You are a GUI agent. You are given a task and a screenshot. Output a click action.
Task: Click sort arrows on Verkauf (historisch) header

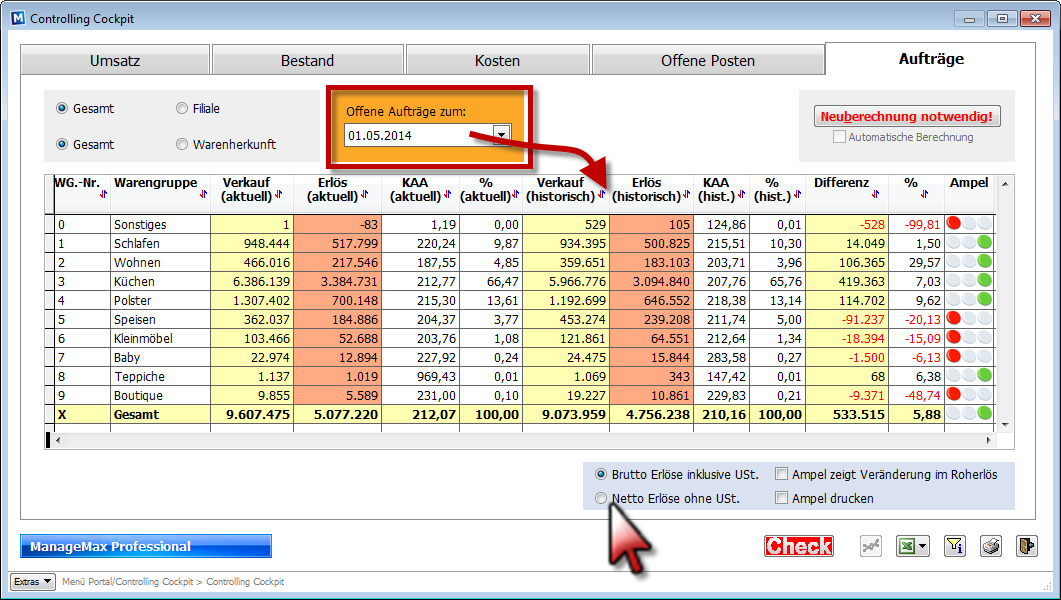(x=602, y=194)
